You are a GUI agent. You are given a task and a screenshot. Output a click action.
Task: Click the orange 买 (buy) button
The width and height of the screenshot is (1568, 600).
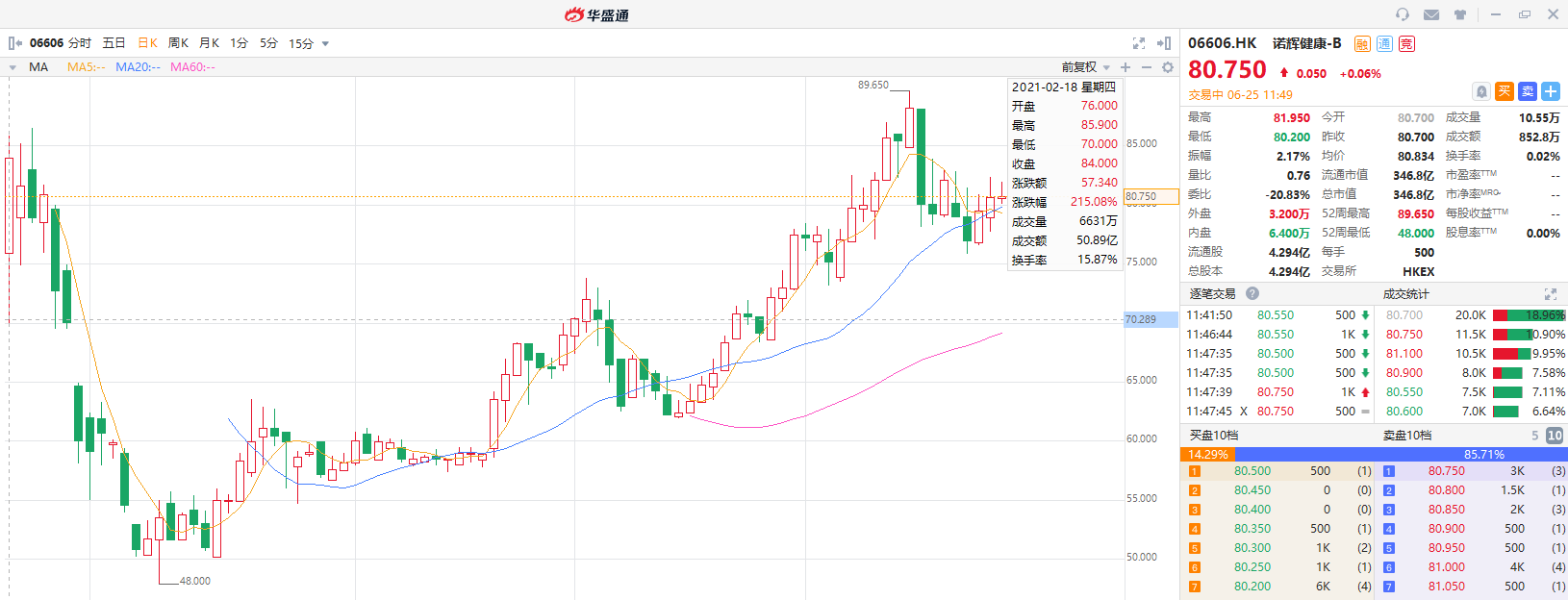tap(1505, 91)
